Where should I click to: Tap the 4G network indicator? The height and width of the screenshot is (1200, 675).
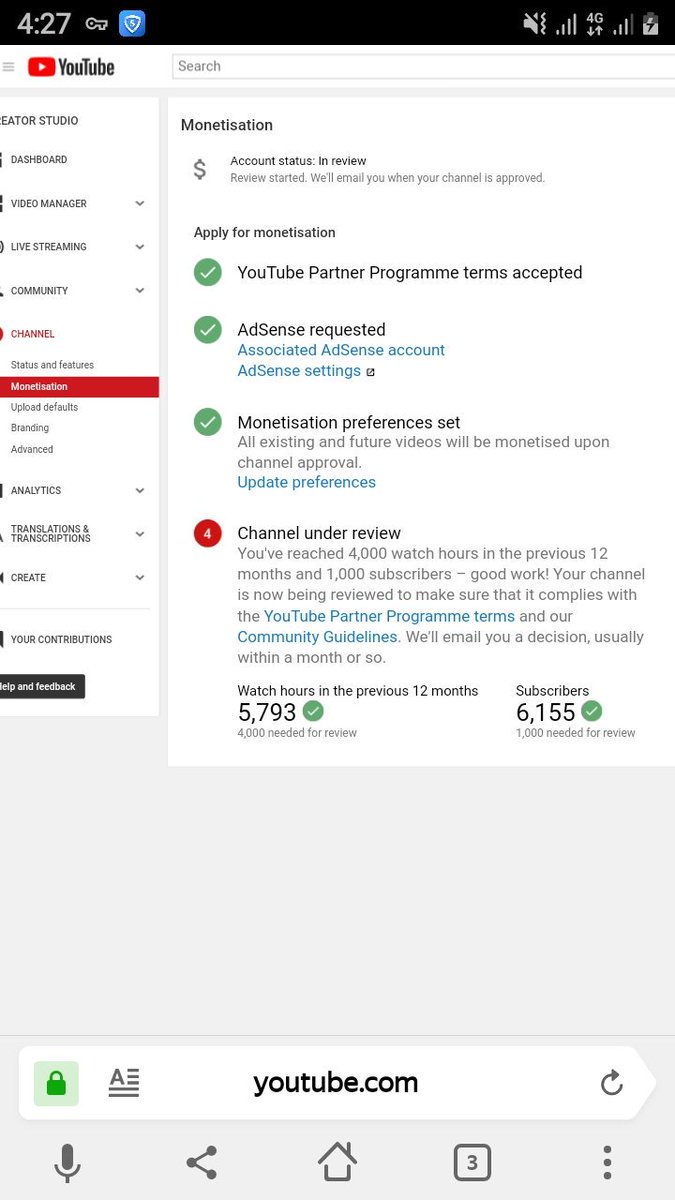[594, 23]
